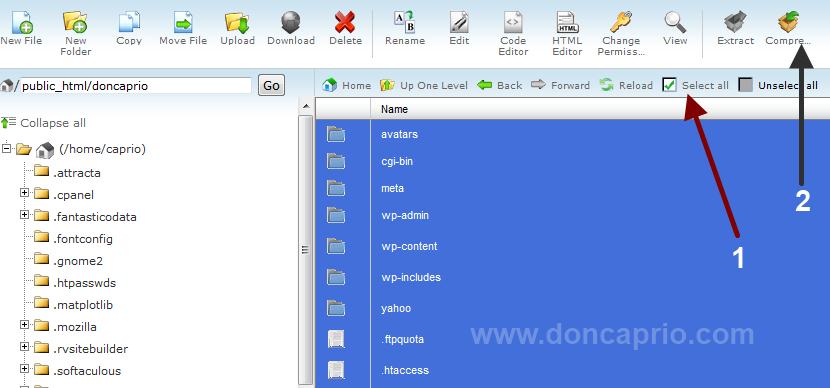
Task: Select the yahoo folder row
Action: click(572, 308)
